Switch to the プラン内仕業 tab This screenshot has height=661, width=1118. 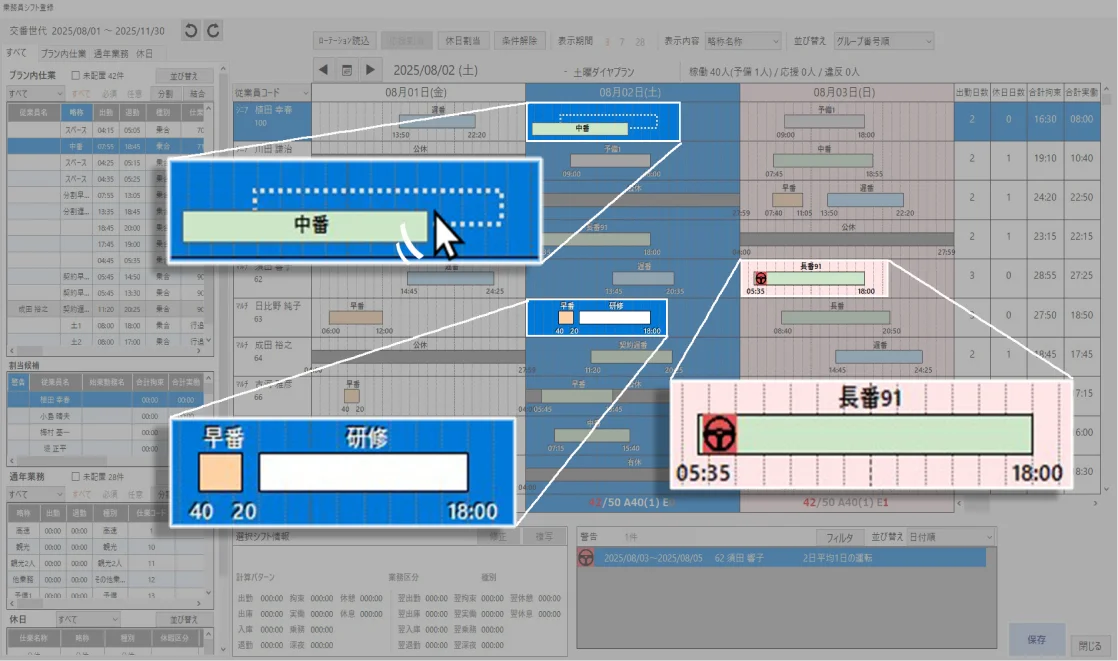[63, 53]
